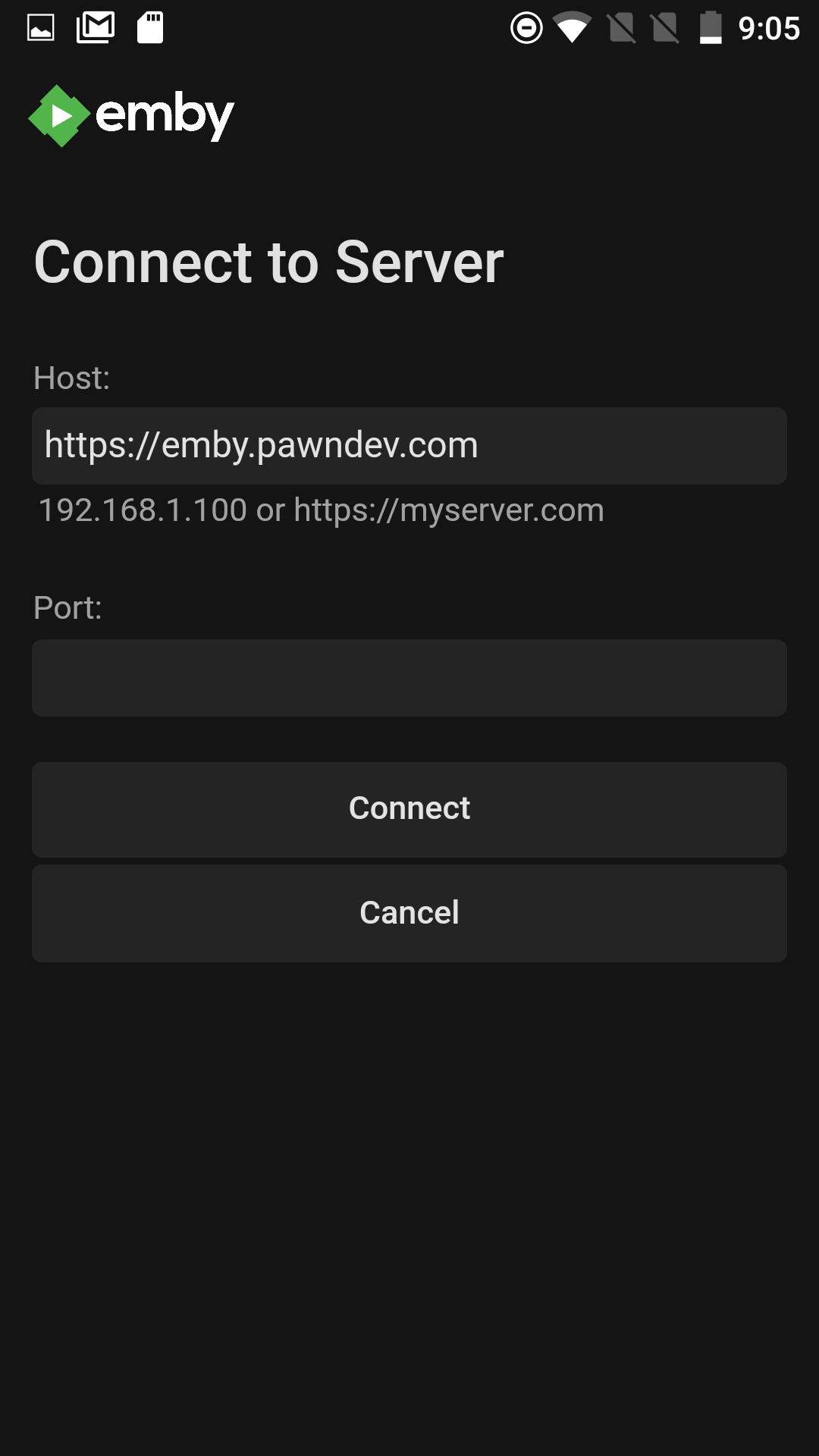Tap the SD card status icon
Screen dimensions: 819x1456
150,28
